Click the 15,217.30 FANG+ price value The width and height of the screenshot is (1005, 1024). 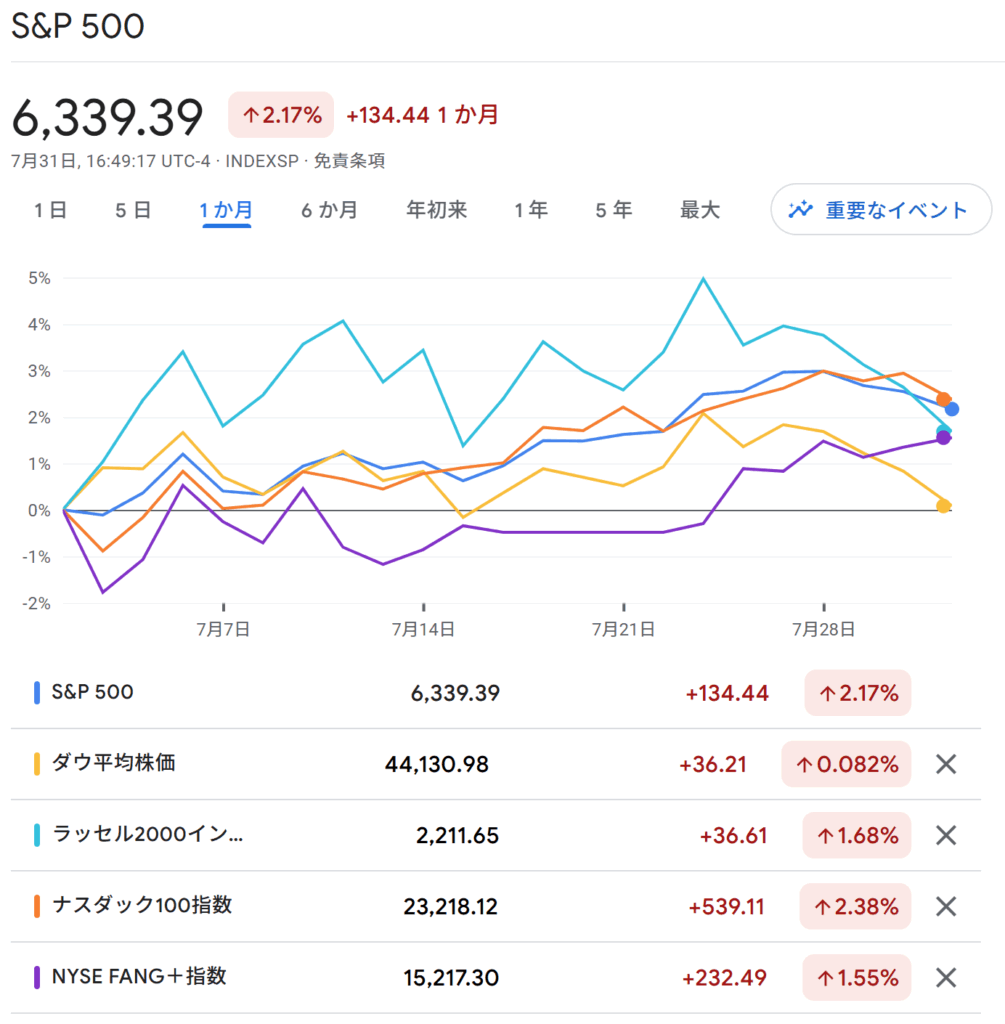(x=451, y=978)
